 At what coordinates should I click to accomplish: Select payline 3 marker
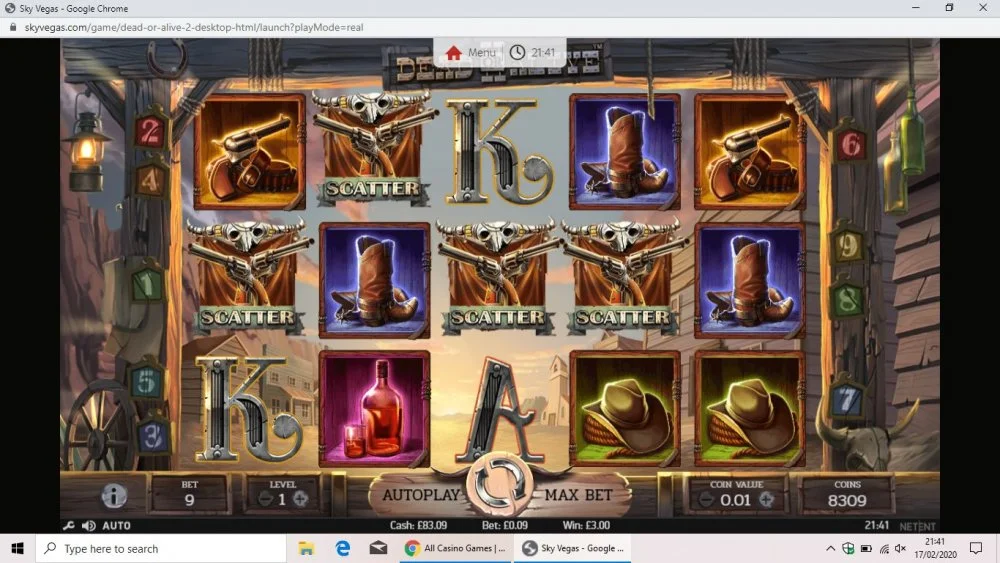(x=152, y=436)
